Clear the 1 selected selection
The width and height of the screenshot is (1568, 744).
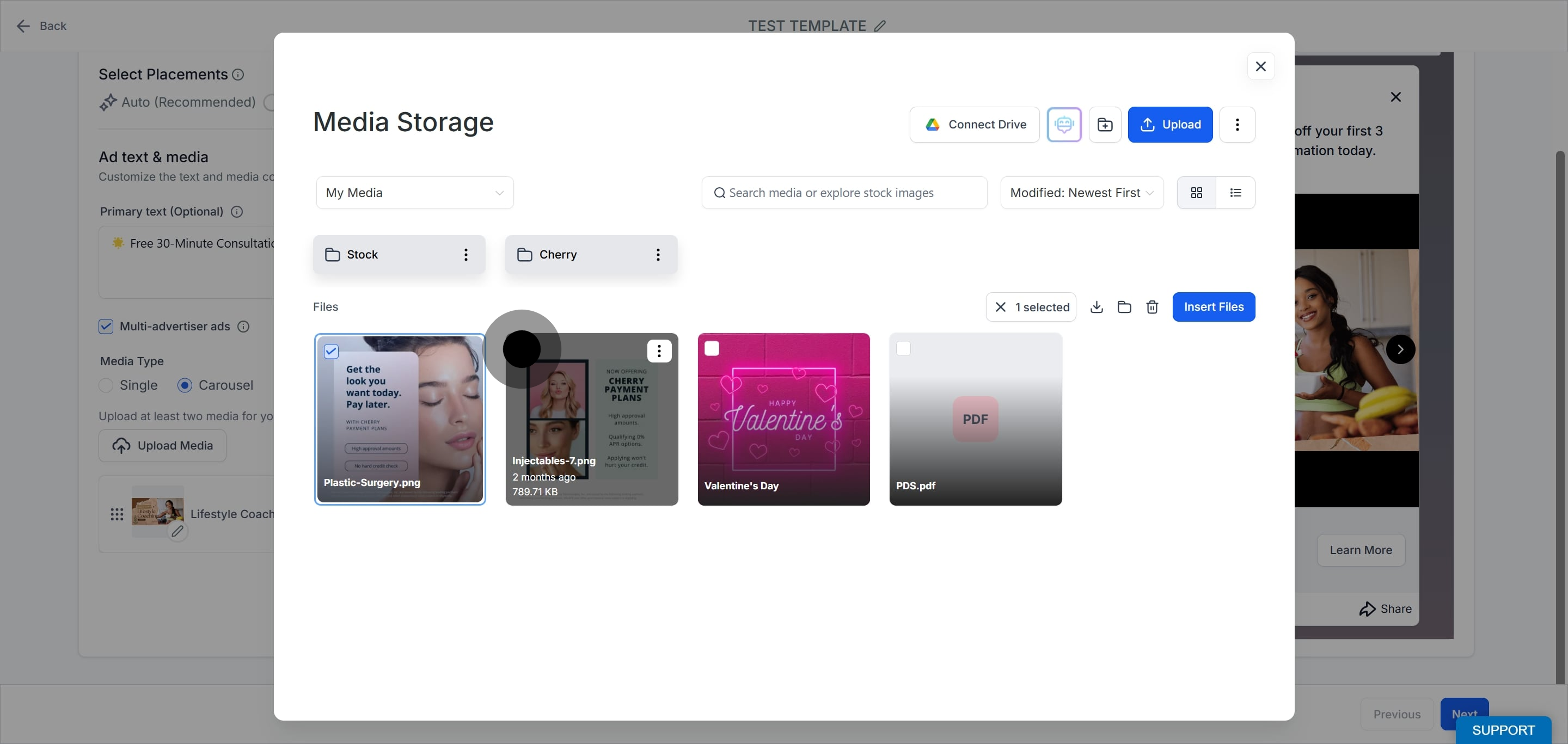tap(1000, 307)
